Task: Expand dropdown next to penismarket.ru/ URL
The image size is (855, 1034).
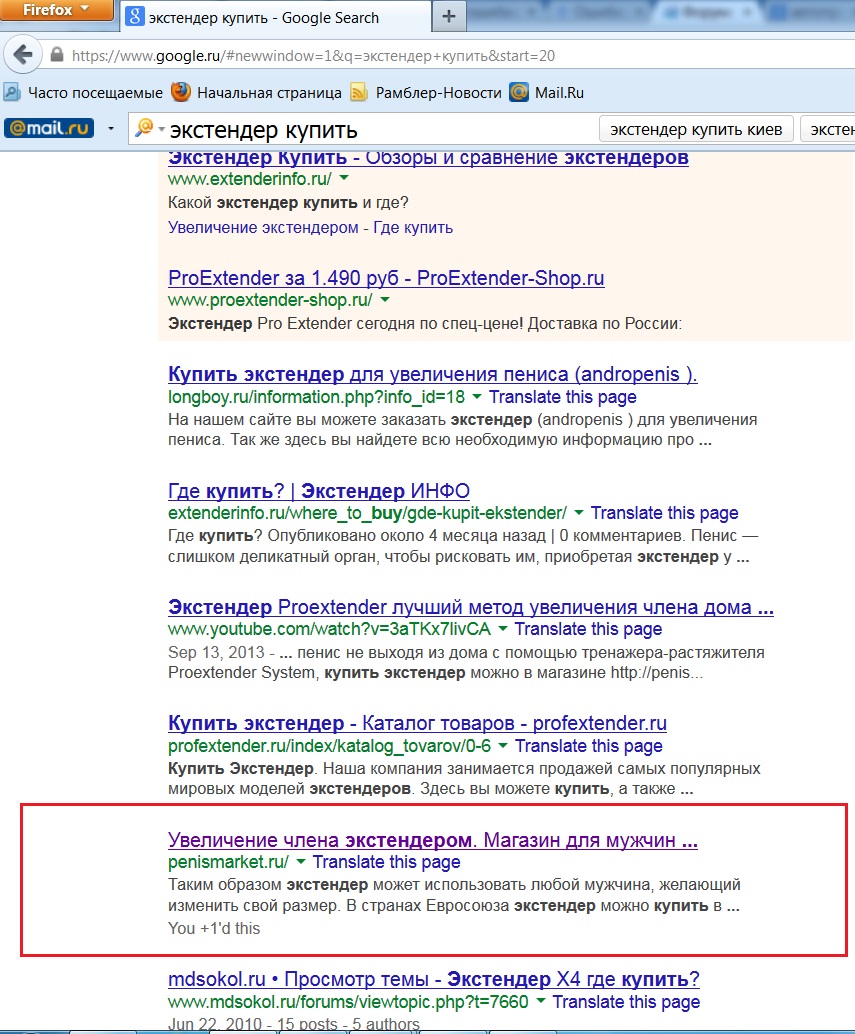Action: click(301, 861)
